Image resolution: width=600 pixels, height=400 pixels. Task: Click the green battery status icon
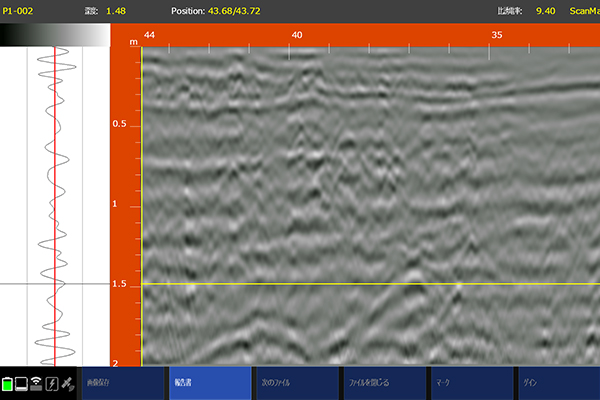[9, 384]
